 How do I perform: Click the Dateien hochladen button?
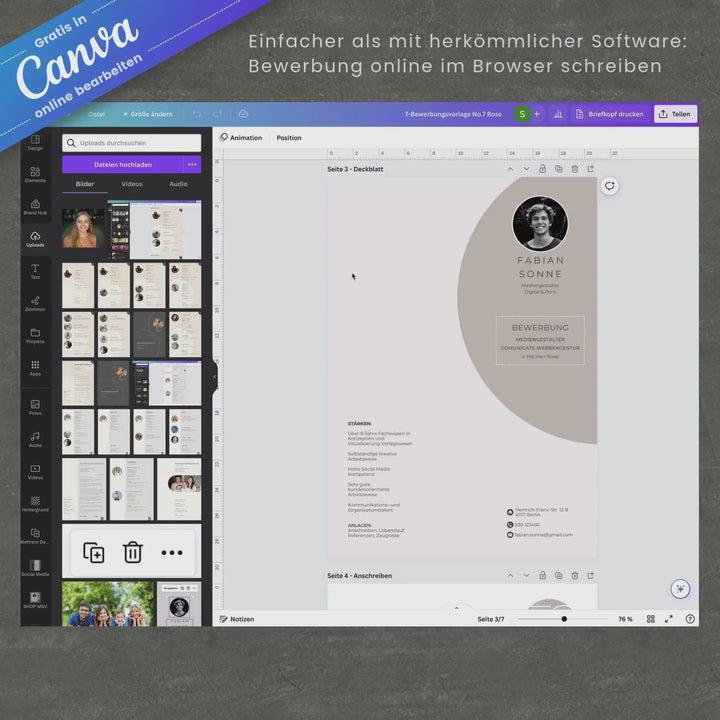[123, 164]
